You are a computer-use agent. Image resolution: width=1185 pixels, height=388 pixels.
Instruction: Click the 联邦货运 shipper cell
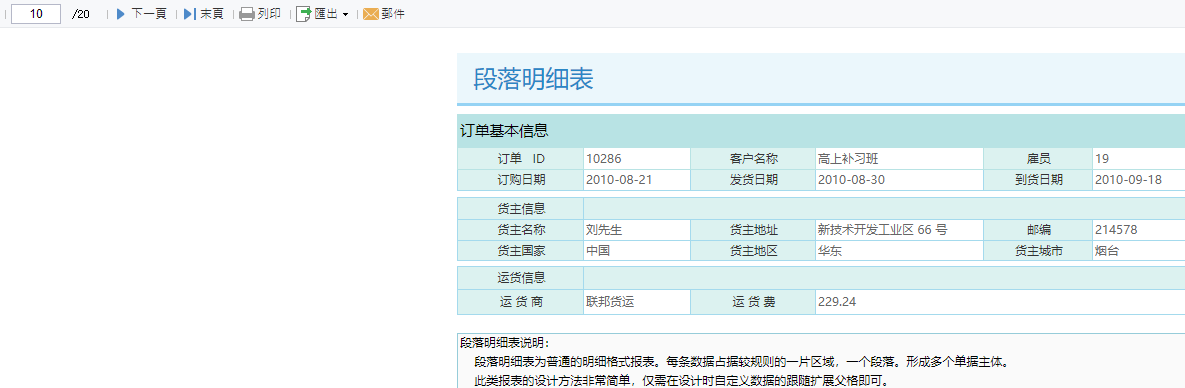637,302
